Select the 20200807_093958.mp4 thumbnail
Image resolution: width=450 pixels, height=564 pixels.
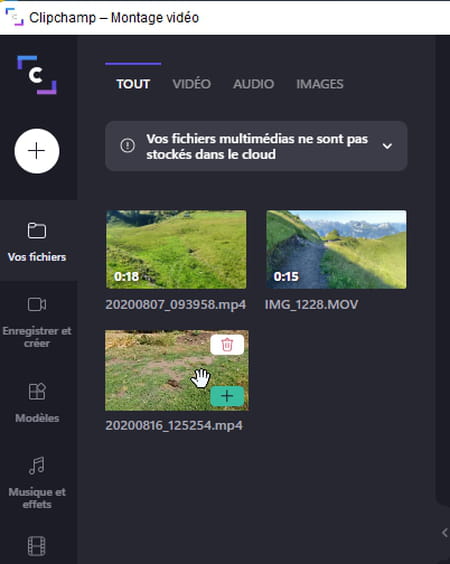(x=176, y=249)
